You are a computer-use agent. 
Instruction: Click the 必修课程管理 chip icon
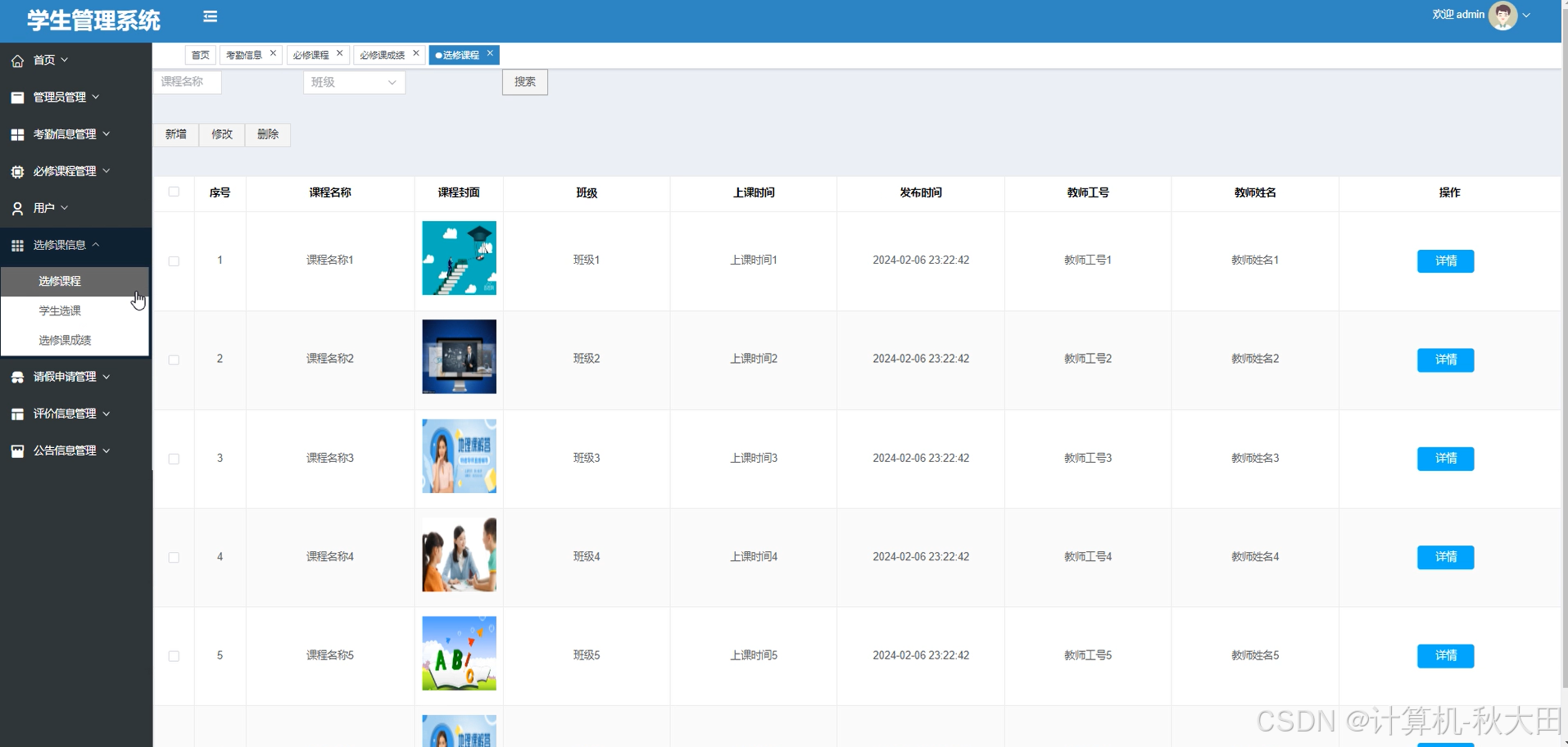click(x=17, y=171)
